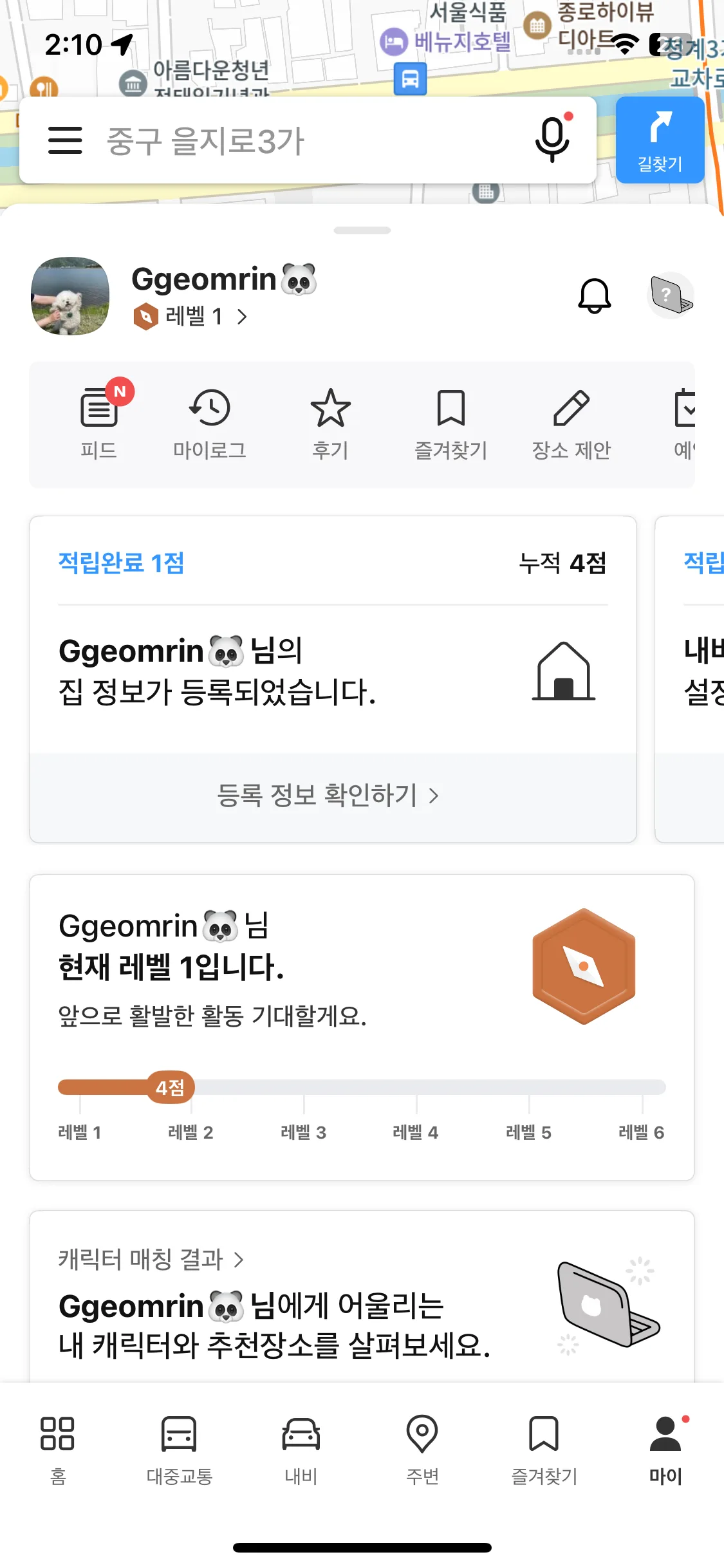Screen dimensions: 724x1568
Task: Expand 캐릭터 매칭 결과 chevron
Action: (238, 1259)
